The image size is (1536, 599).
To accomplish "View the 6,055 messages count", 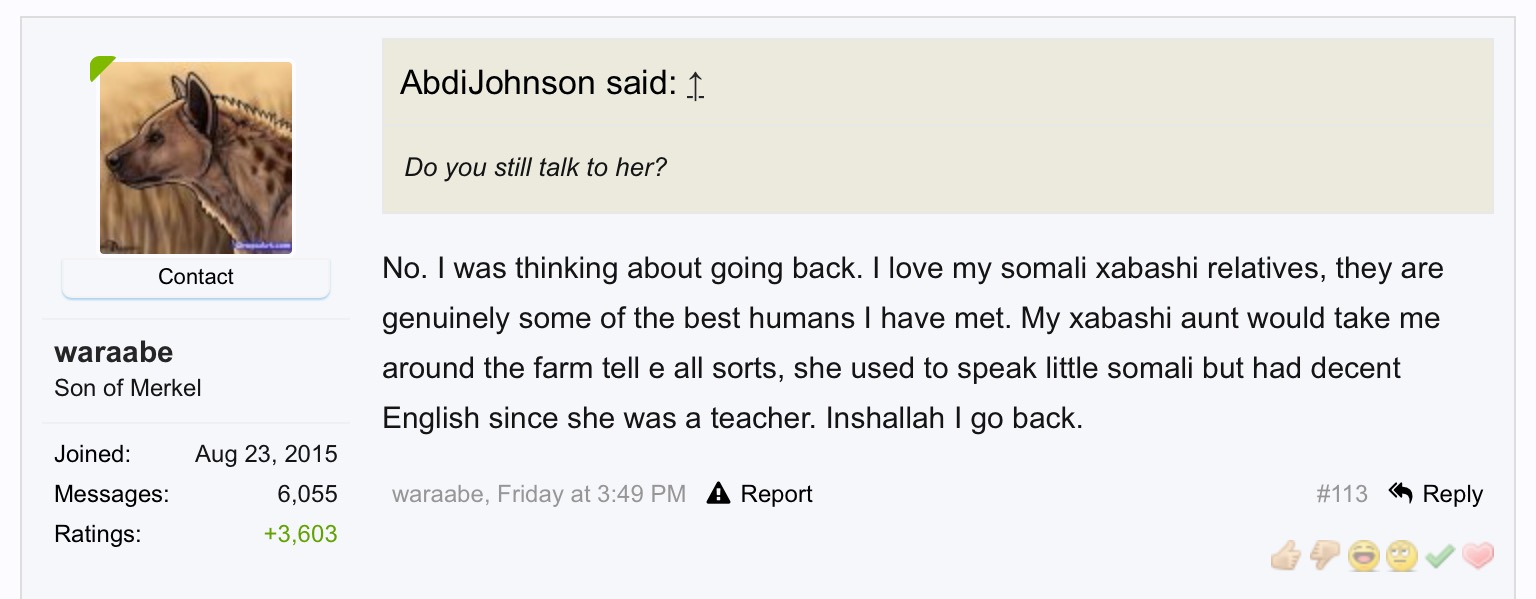I will tap(307, 494).
